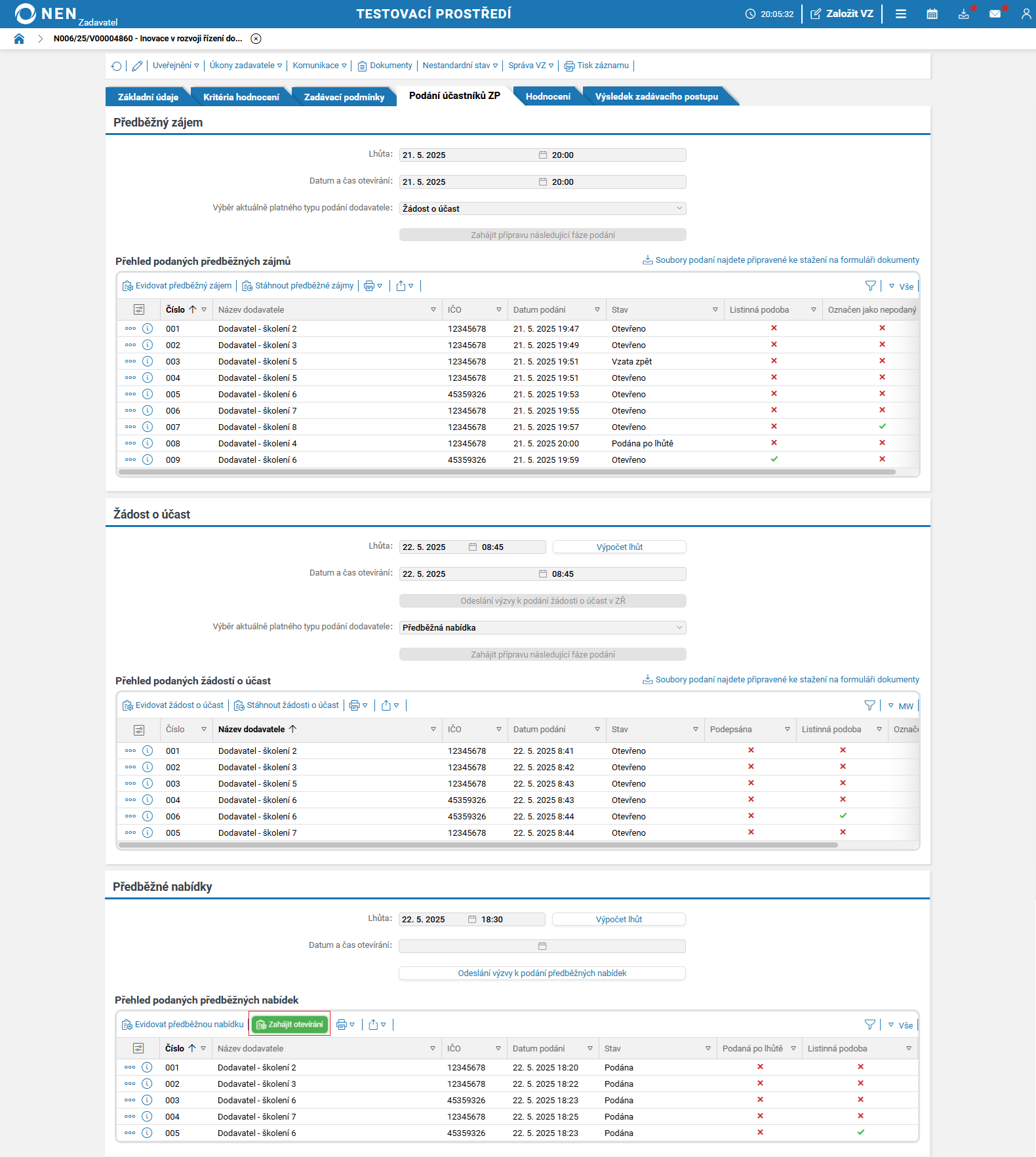
Task: Click the pencil edit icon
Action: coord(137,66)
